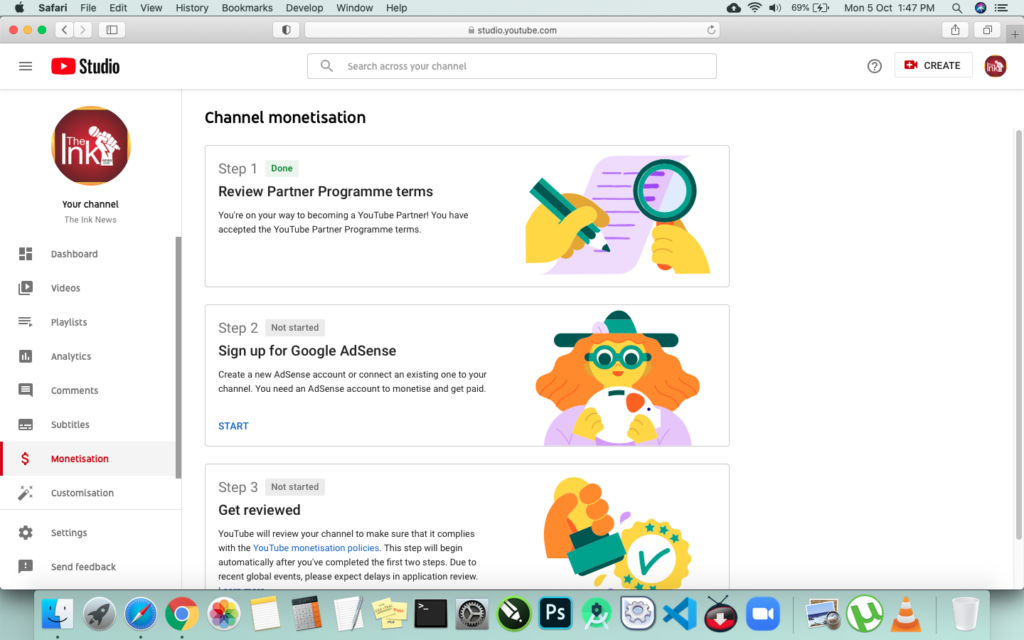Image resolution: width=1024 pixels, height=640 pixels.
Task: Click Safari back navigation arrow
Action: point(64,30)
